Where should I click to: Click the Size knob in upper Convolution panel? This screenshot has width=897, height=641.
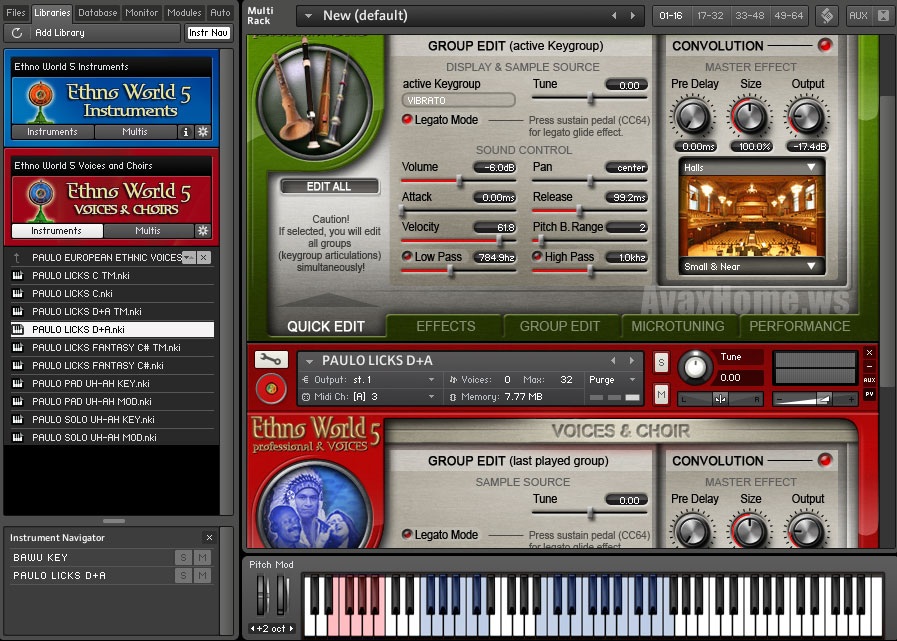pyautogui.click(x=749, y=116)
